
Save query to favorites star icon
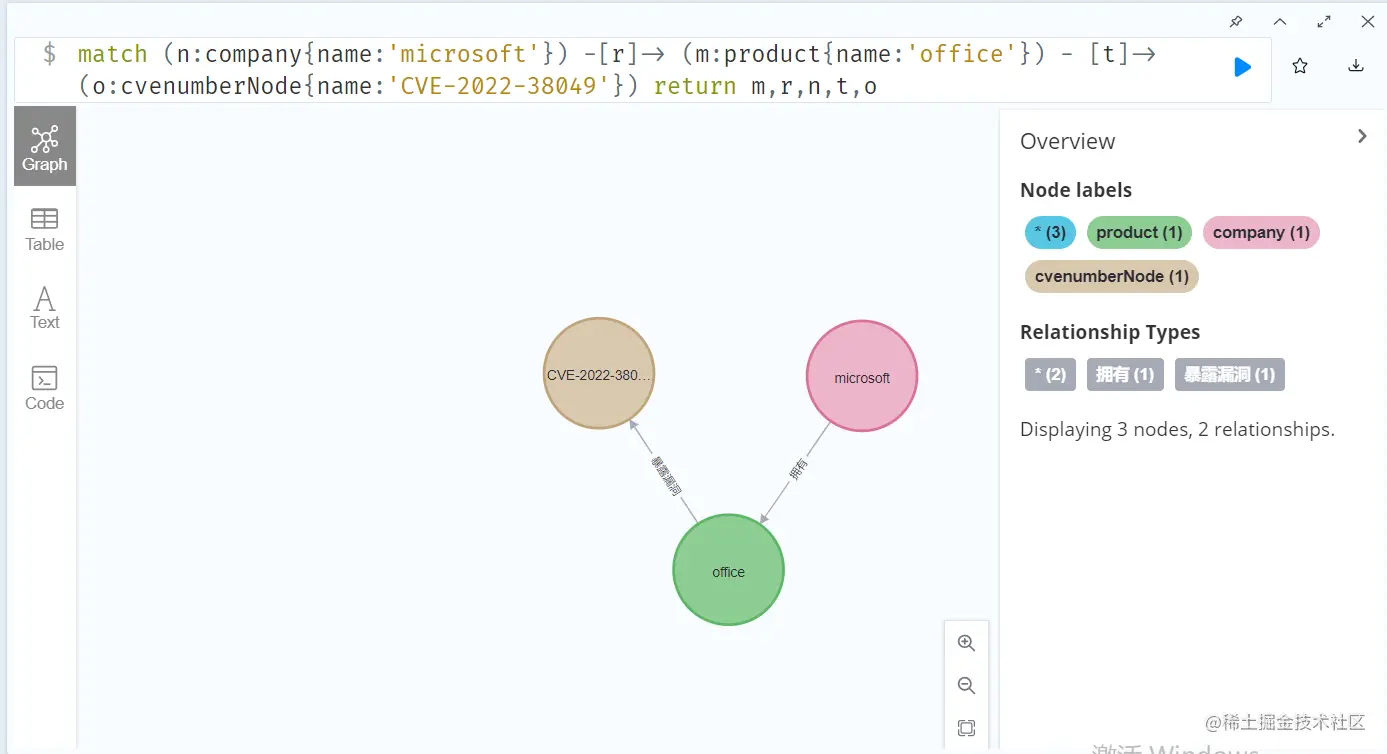[x=1300, y=66]
